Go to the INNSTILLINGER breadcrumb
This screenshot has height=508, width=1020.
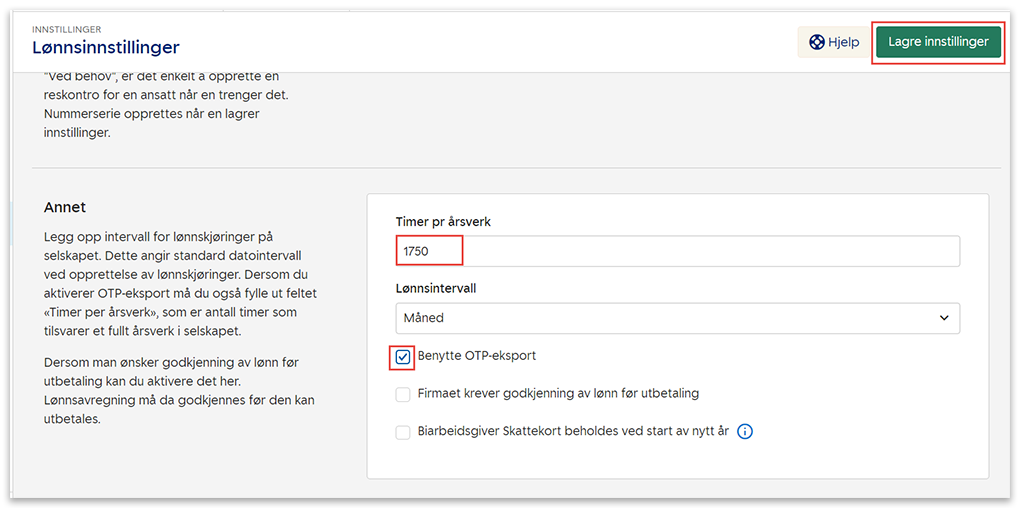click(66, 30)
